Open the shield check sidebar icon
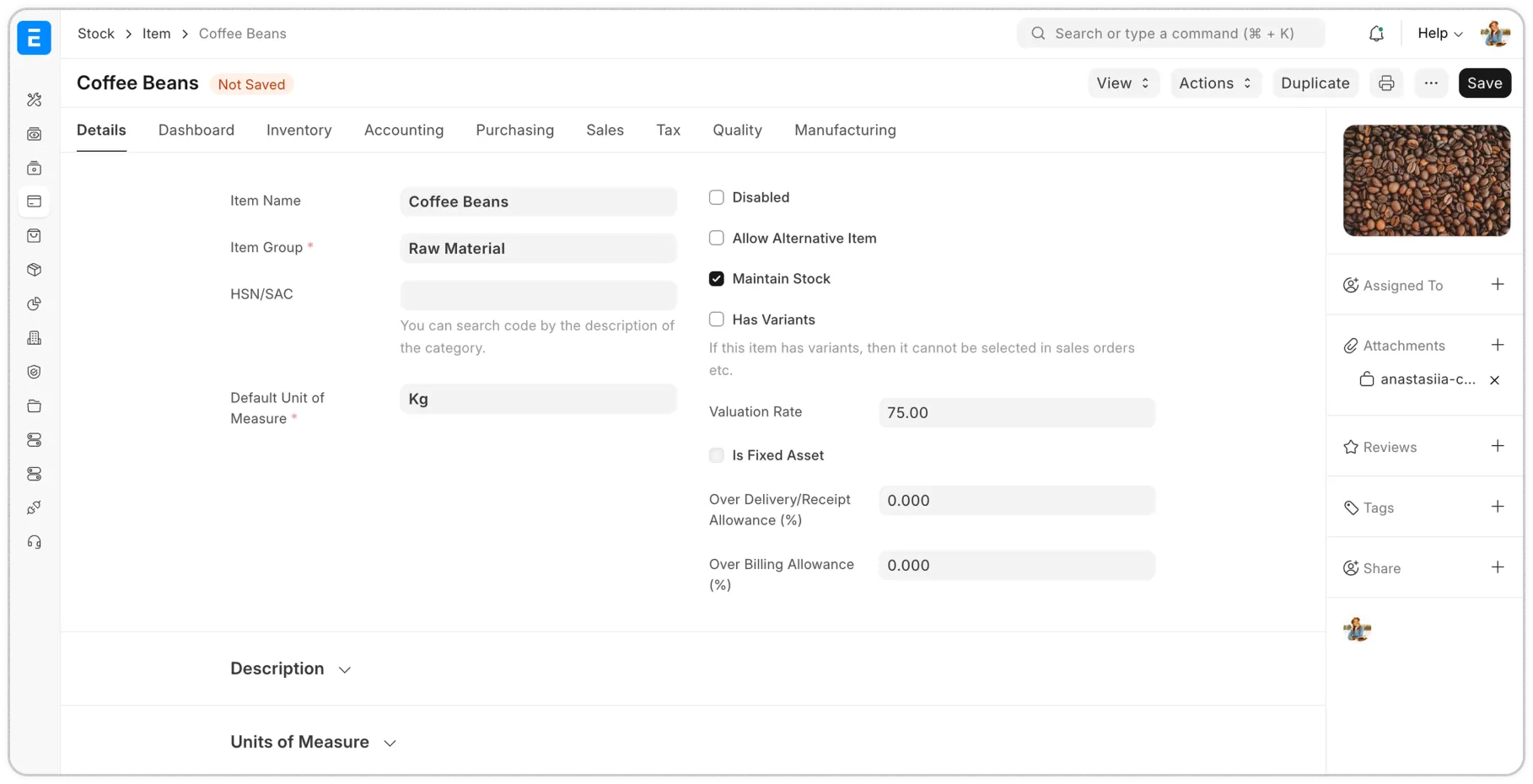The height and width of the screenshot is (784, 1533). 34,372
